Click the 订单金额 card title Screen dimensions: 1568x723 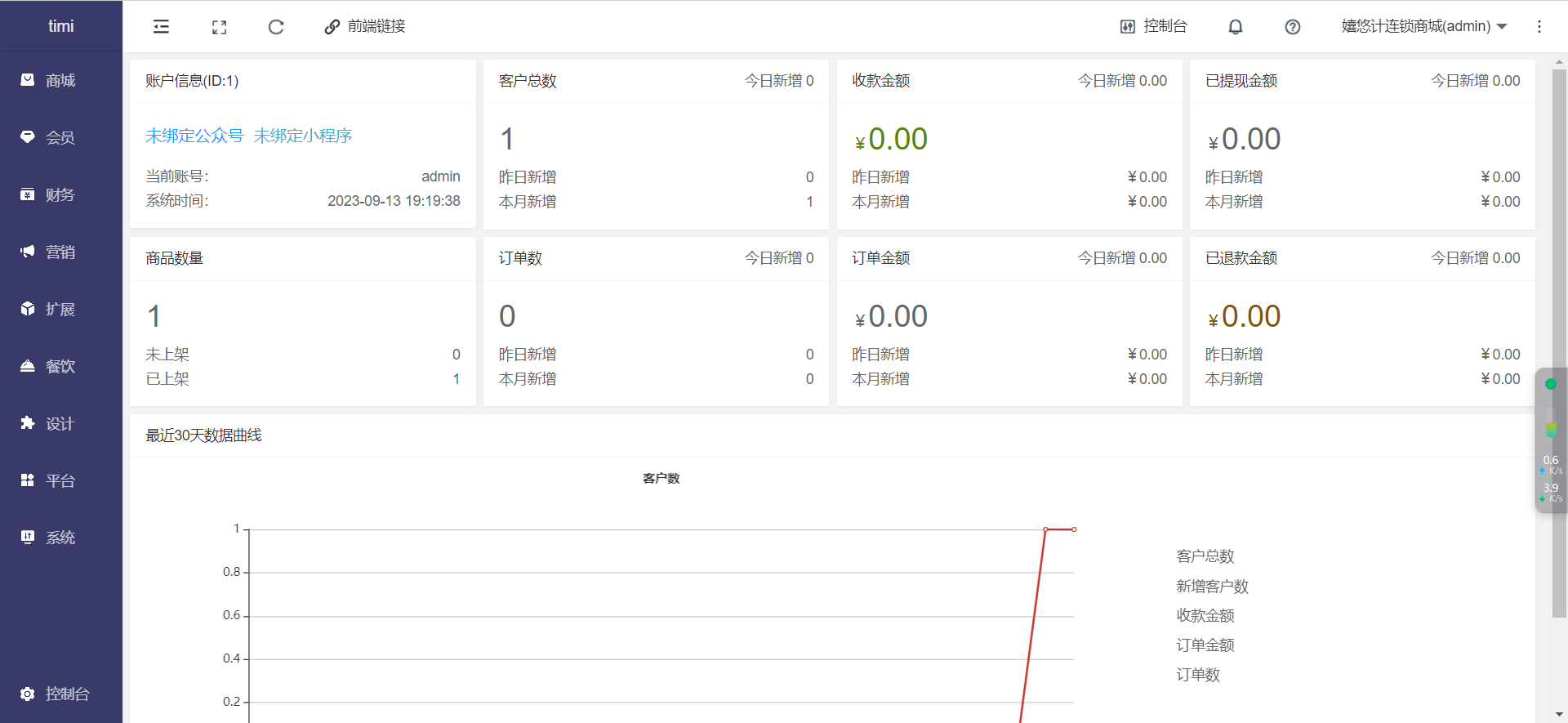click(x=881, y=258)
